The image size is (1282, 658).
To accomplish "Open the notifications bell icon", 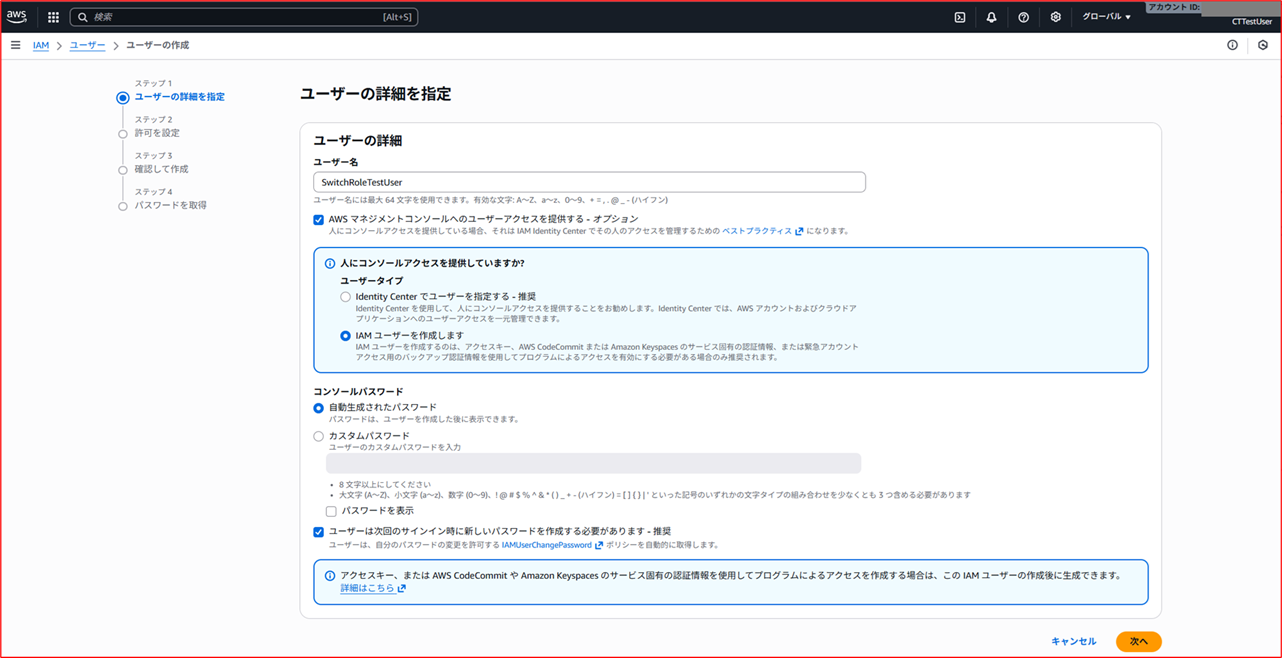I will pos(991,17).
